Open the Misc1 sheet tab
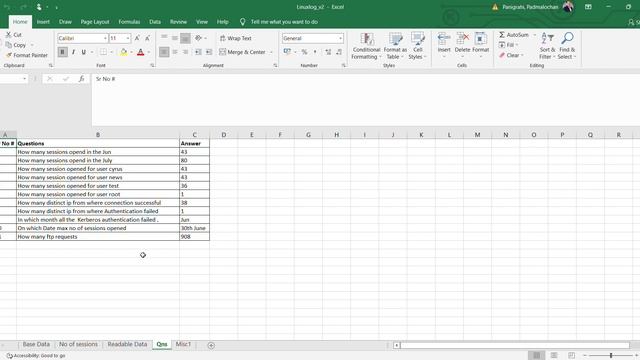The image size is (640, 360). click(x=183, y=344)
